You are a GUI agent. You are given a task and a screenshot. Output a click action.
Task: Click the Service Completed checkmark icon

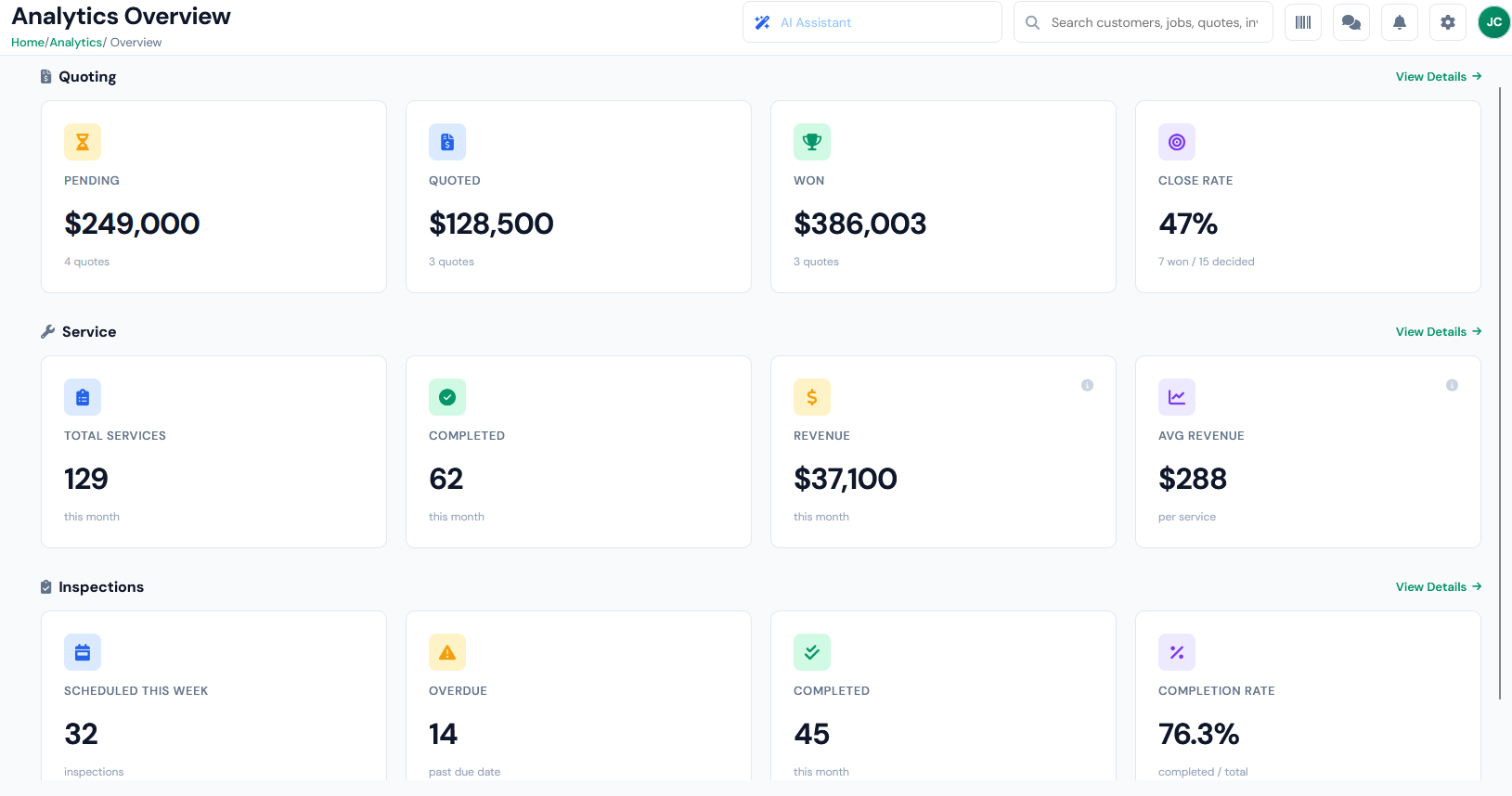[x=447, y=397]
